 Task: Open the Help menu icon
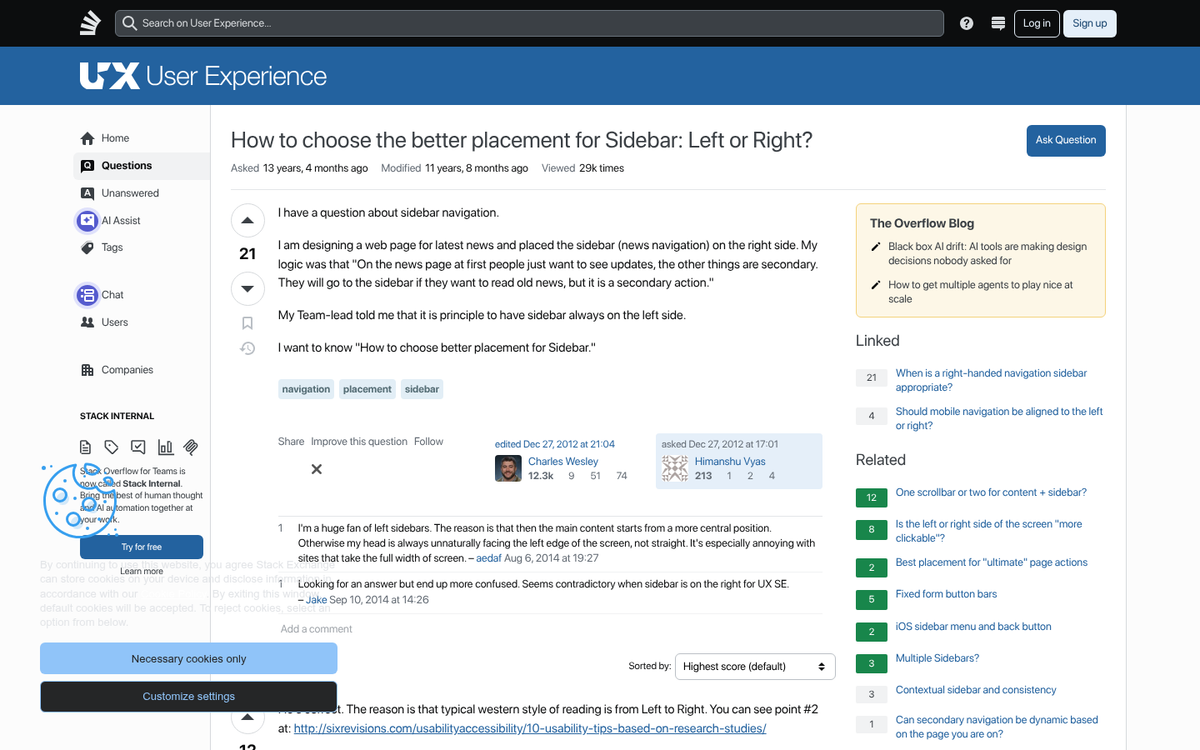click(x=966, y=22)
